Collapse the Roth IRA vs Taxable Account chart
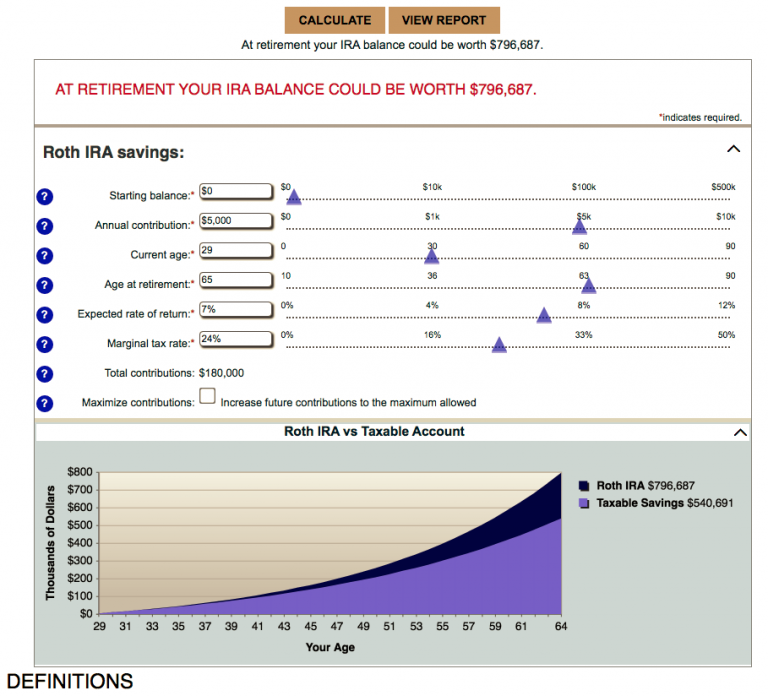This screenshot has width=768, height=696. click(x=740, y=432)
